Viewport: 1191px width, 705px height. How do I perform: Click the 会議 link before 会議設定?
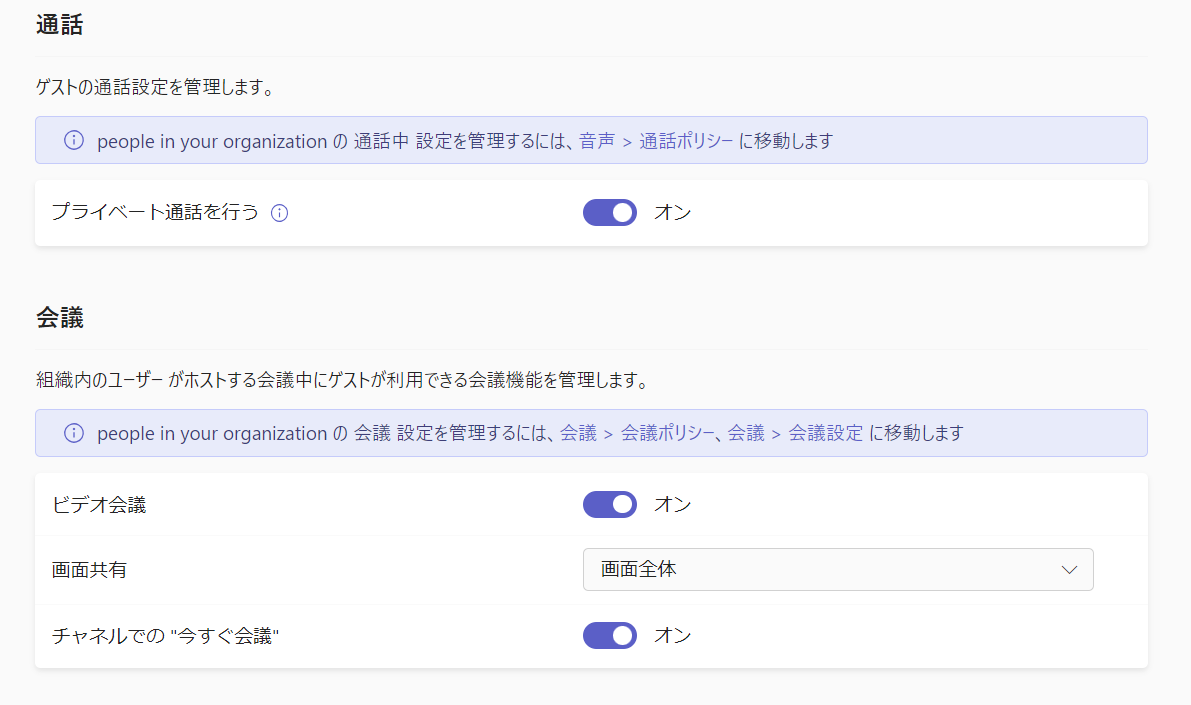tap(746, 433)
